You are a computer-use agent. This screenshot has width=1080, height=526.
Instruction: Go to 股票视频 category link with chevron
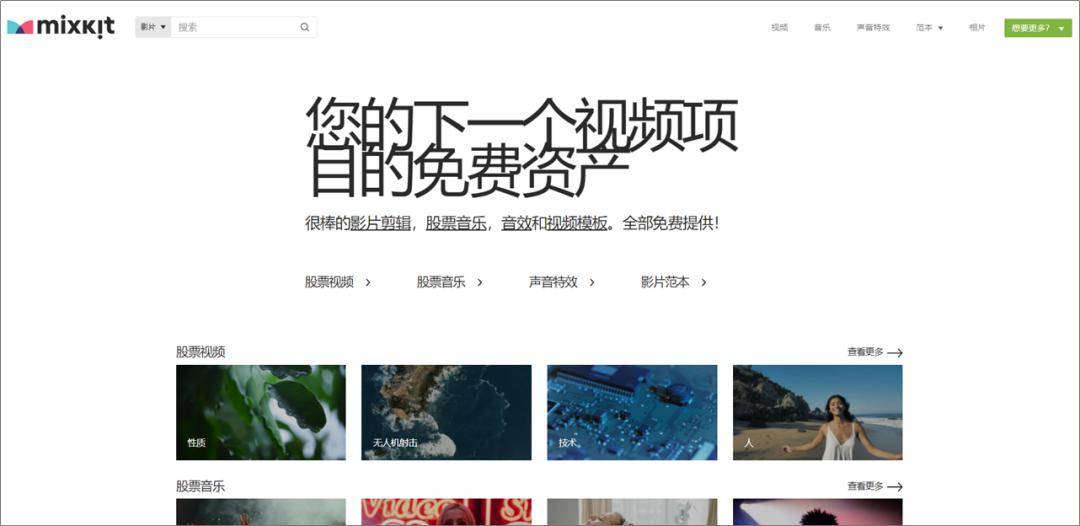pyautogui.click(x=338, y=282)
